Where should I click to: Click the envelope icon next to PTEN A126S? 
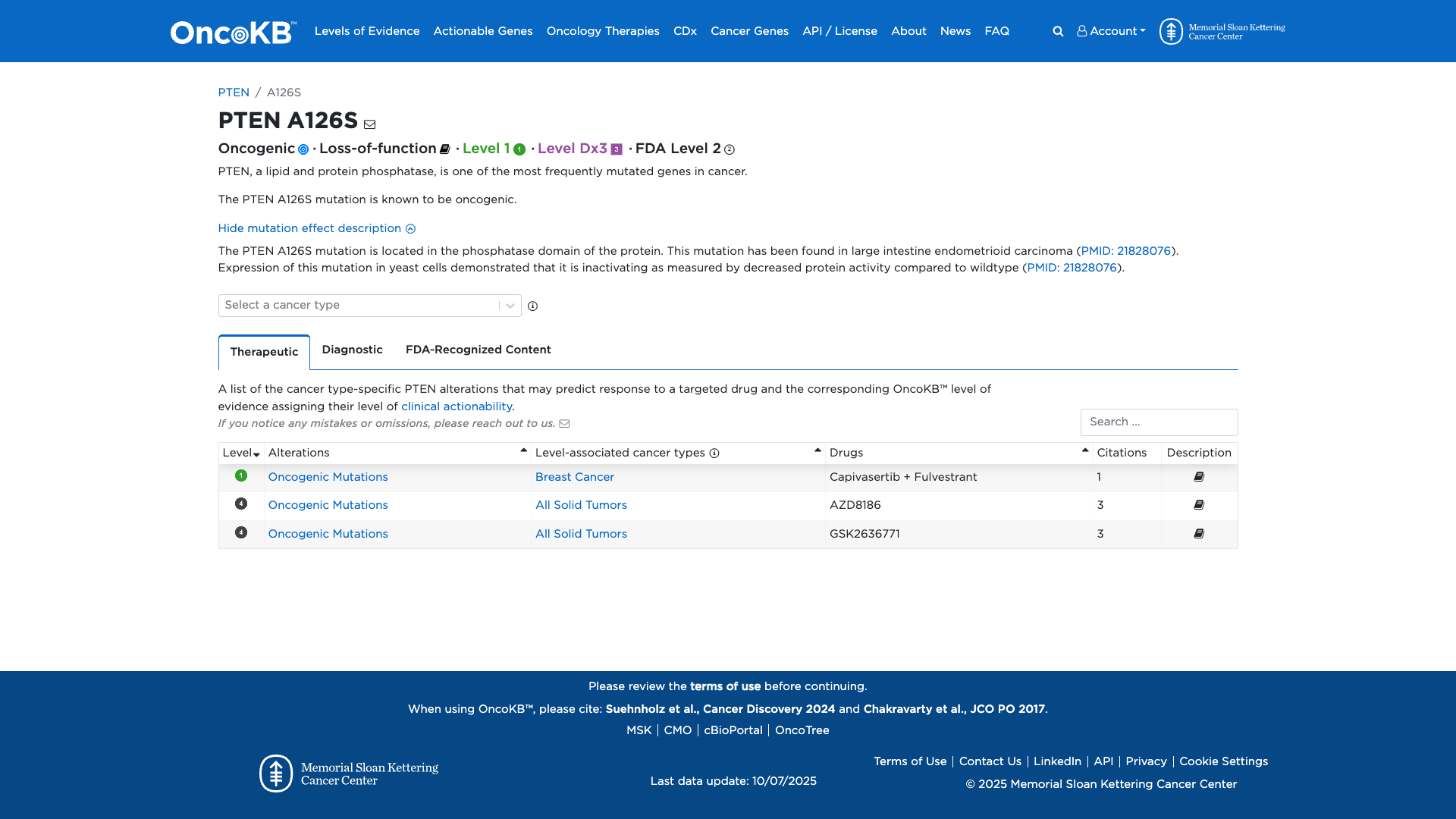(x=369, y=124)
